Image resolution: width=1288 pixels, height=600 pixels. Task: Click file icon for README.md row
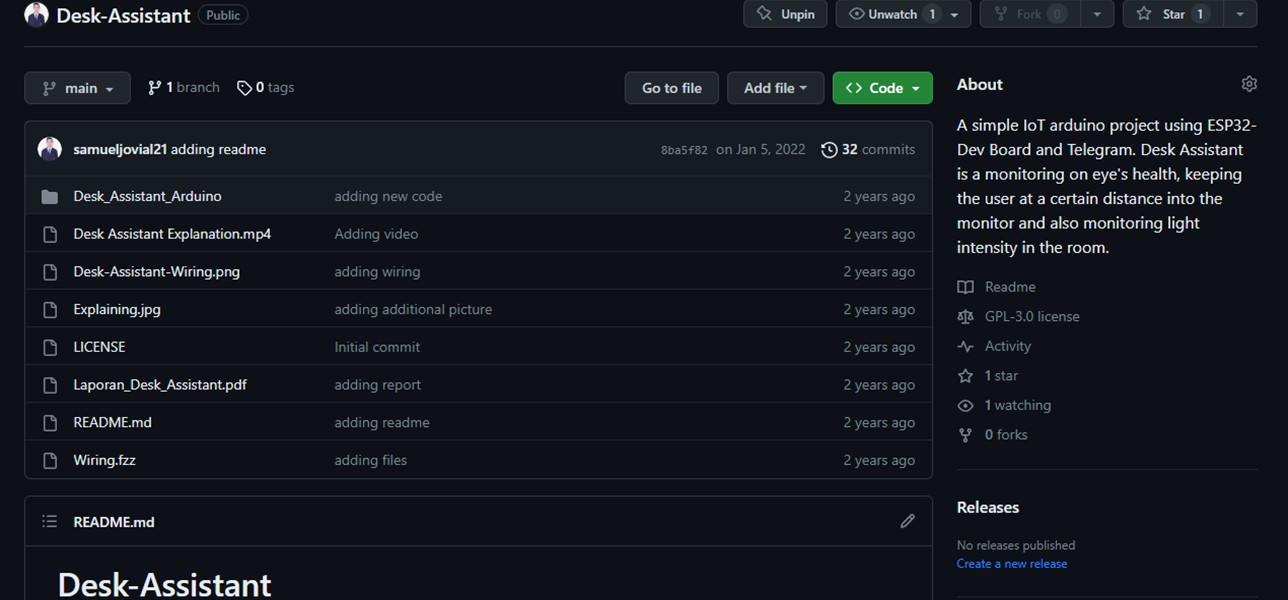pos(50,423)
